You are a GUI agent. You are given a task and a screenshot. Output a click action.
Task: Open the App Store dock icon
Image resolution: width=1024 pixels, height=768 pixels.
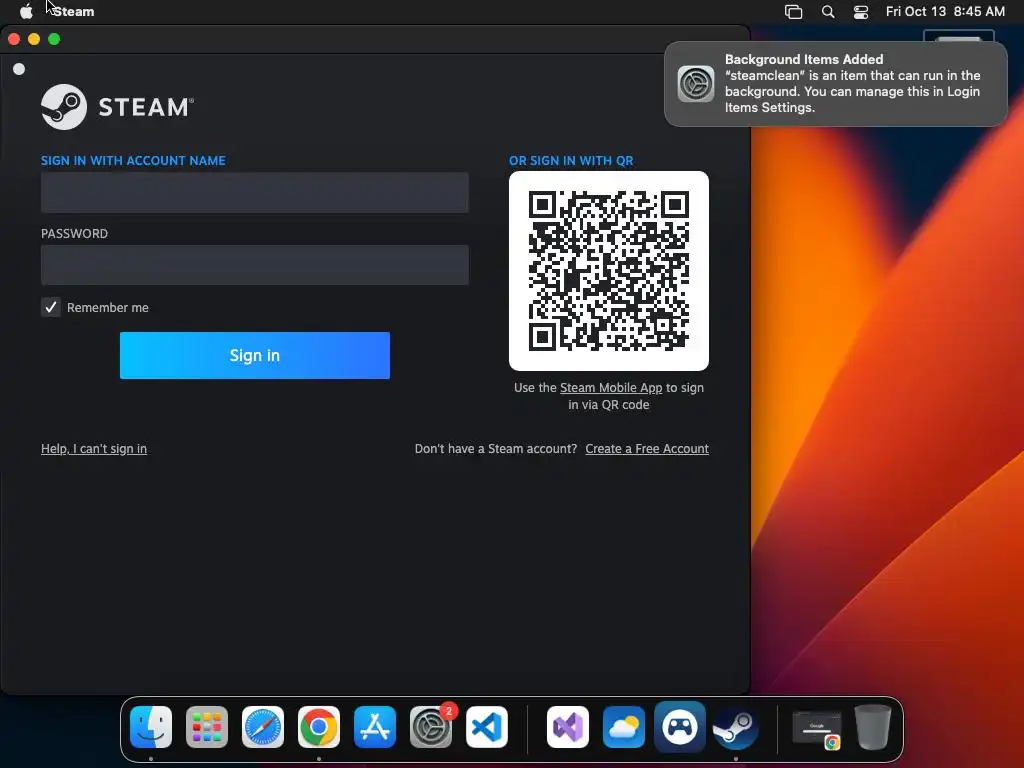coord(375,727)
